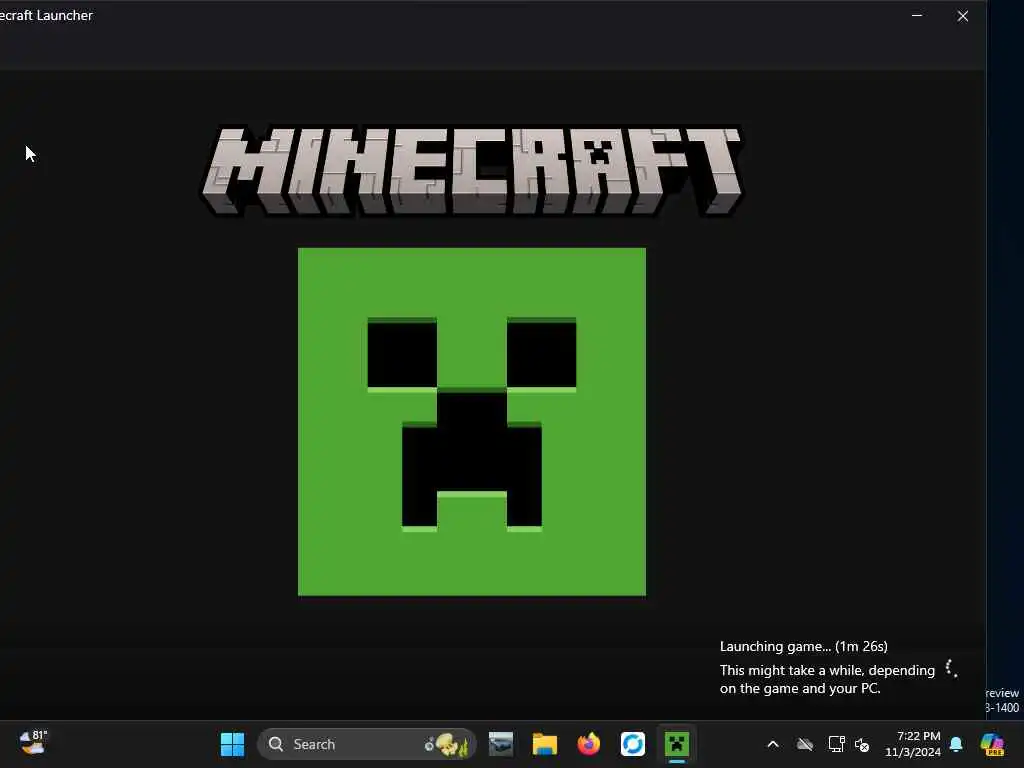This screenshot has height=768, width=1024.
Task: Click 'This might take a while' message
Action: (827, 679)
